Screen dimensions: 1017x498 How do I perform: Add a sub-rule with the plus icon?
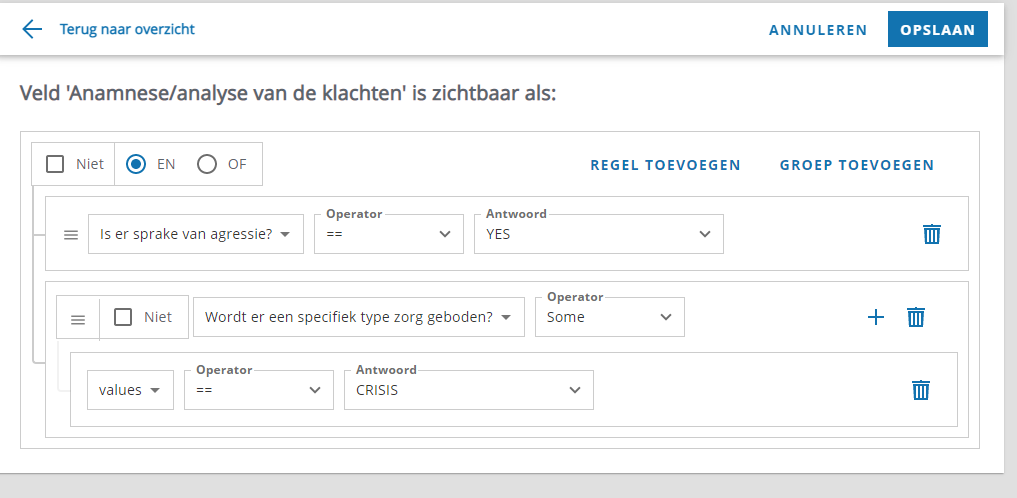coord(876,317)
